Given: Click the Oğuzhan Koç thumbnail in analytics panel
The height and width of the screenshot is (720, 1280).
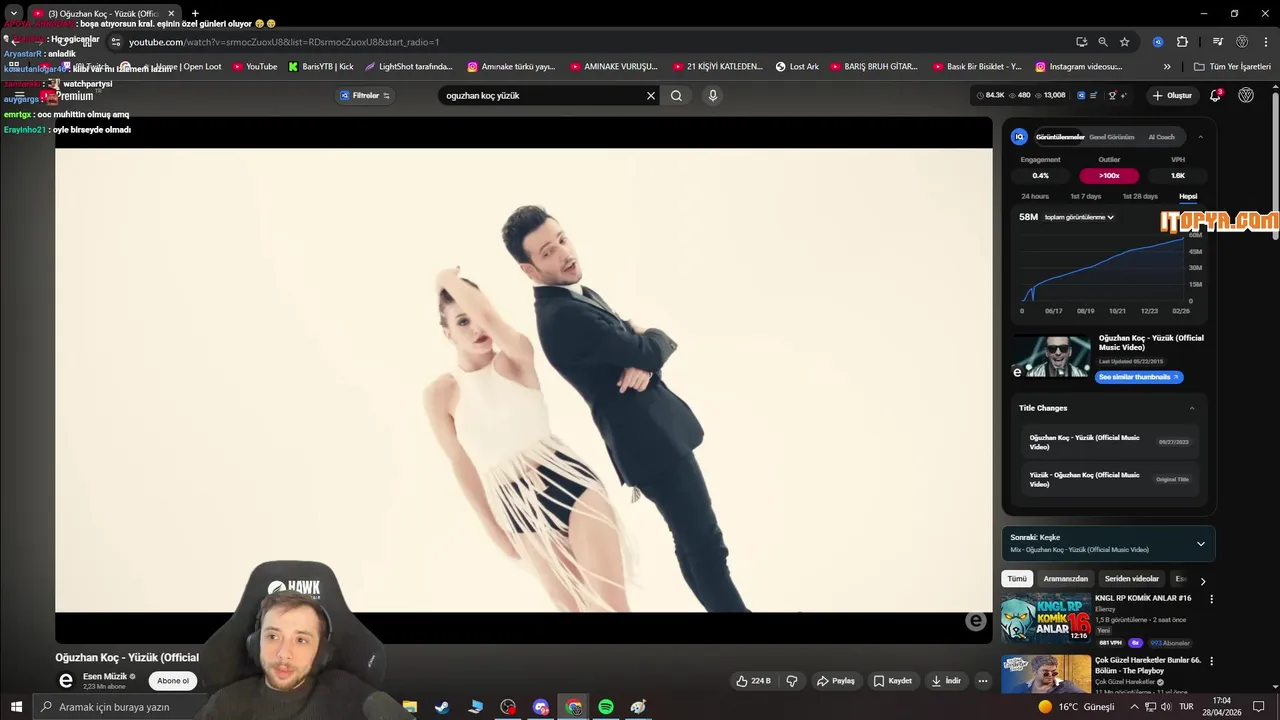Looking at the screenshot, I should 1051,356.
